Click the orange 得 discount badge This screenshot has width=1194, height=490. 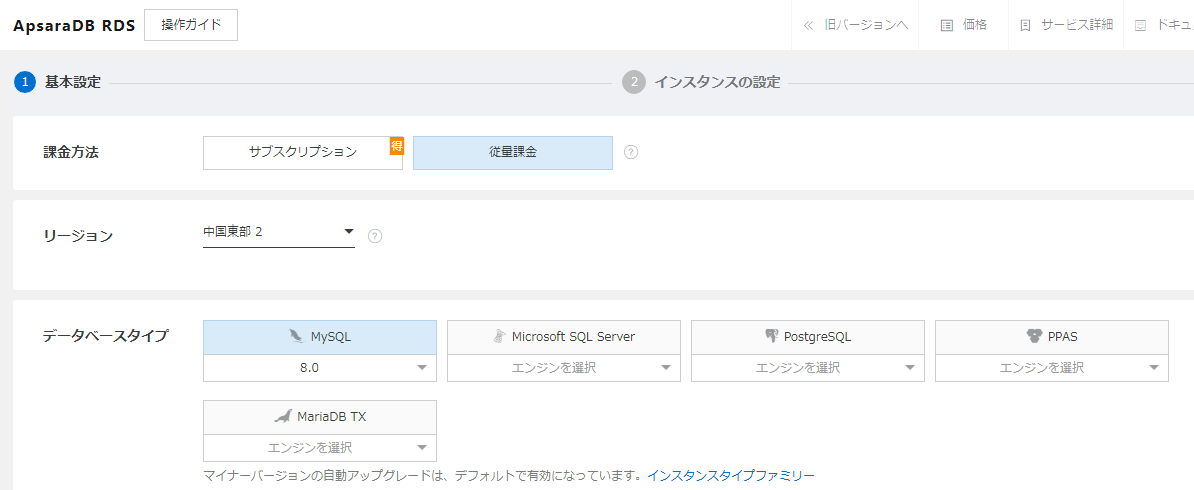[396, 146]
